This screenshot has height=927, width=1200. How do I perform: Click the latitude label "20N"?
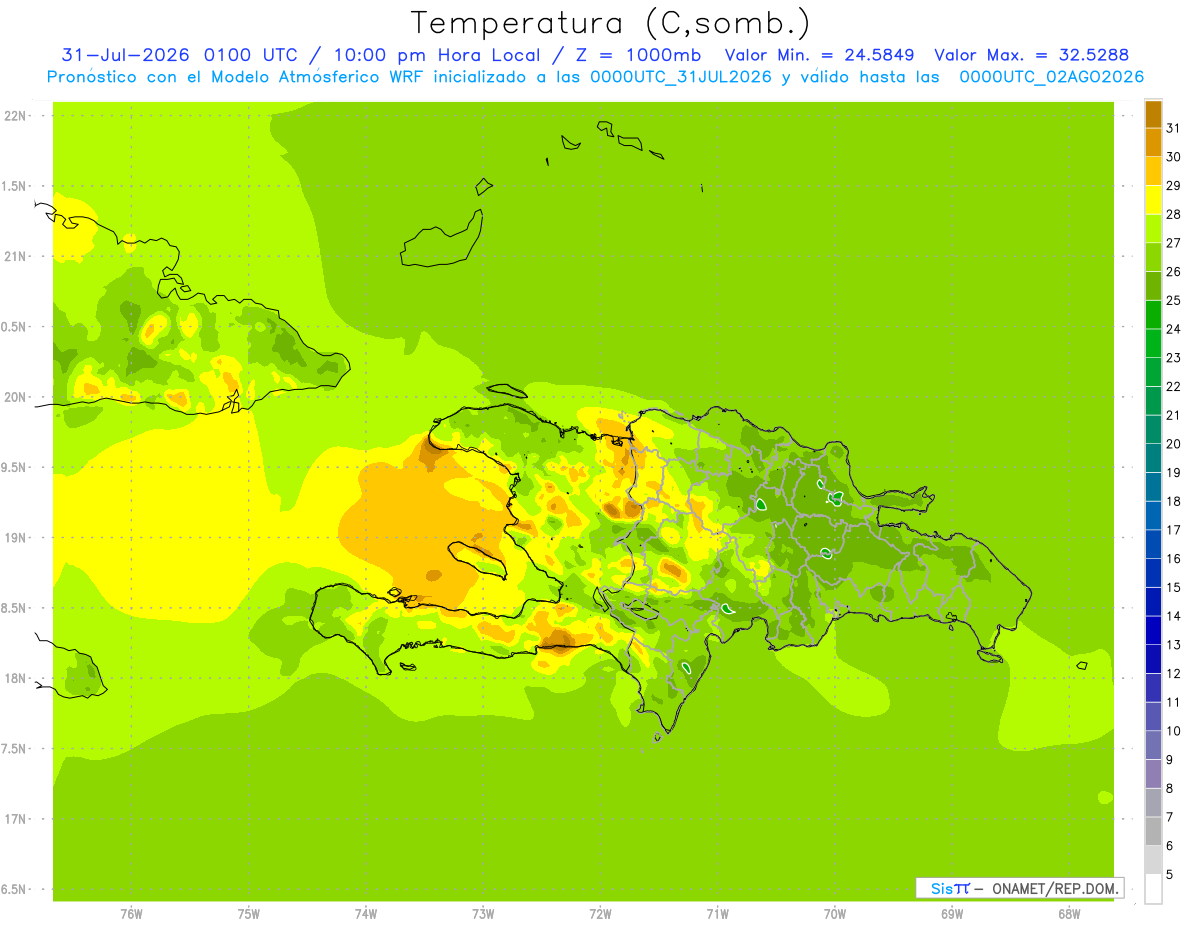click(x=16, y=397)
